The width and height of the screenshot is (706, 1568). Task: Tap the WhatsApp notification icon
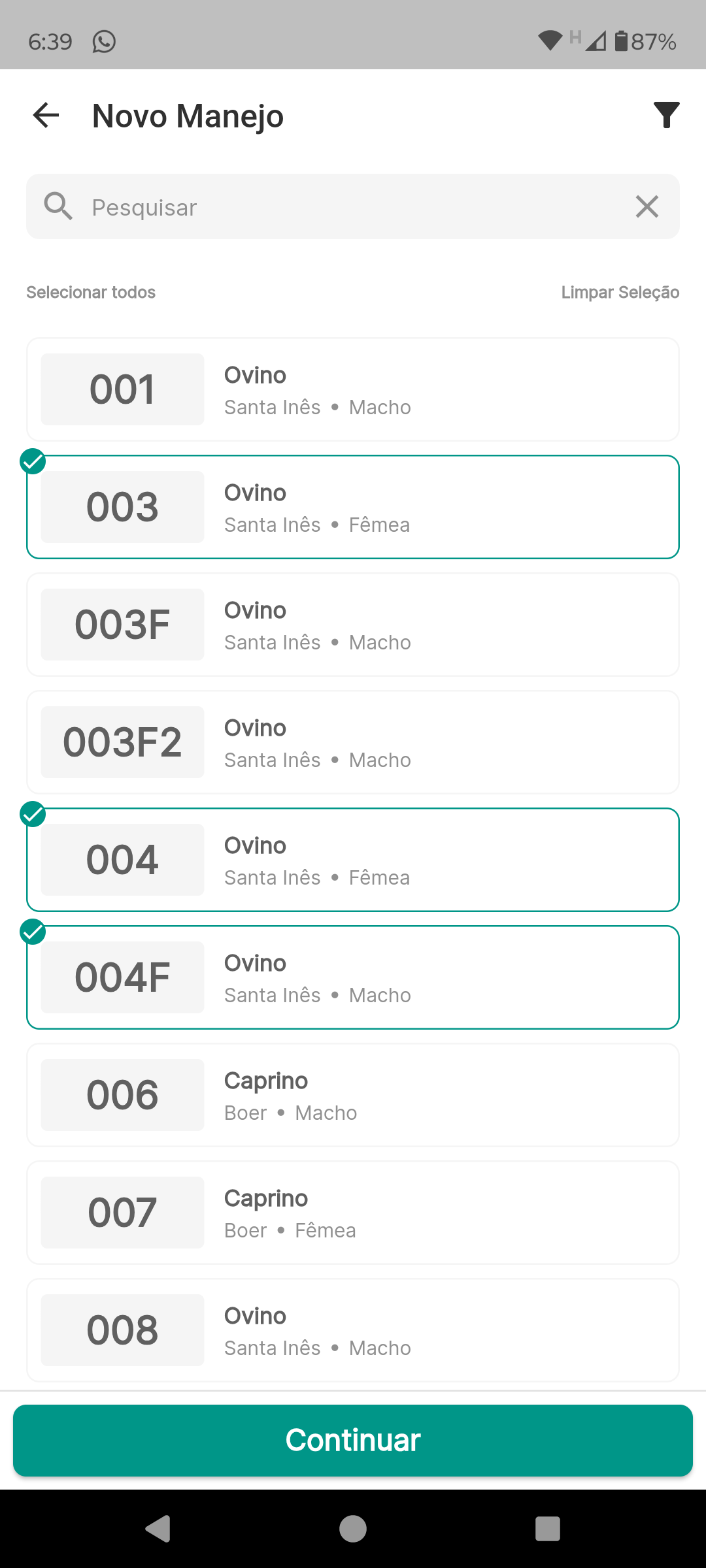tap(104, 42)
